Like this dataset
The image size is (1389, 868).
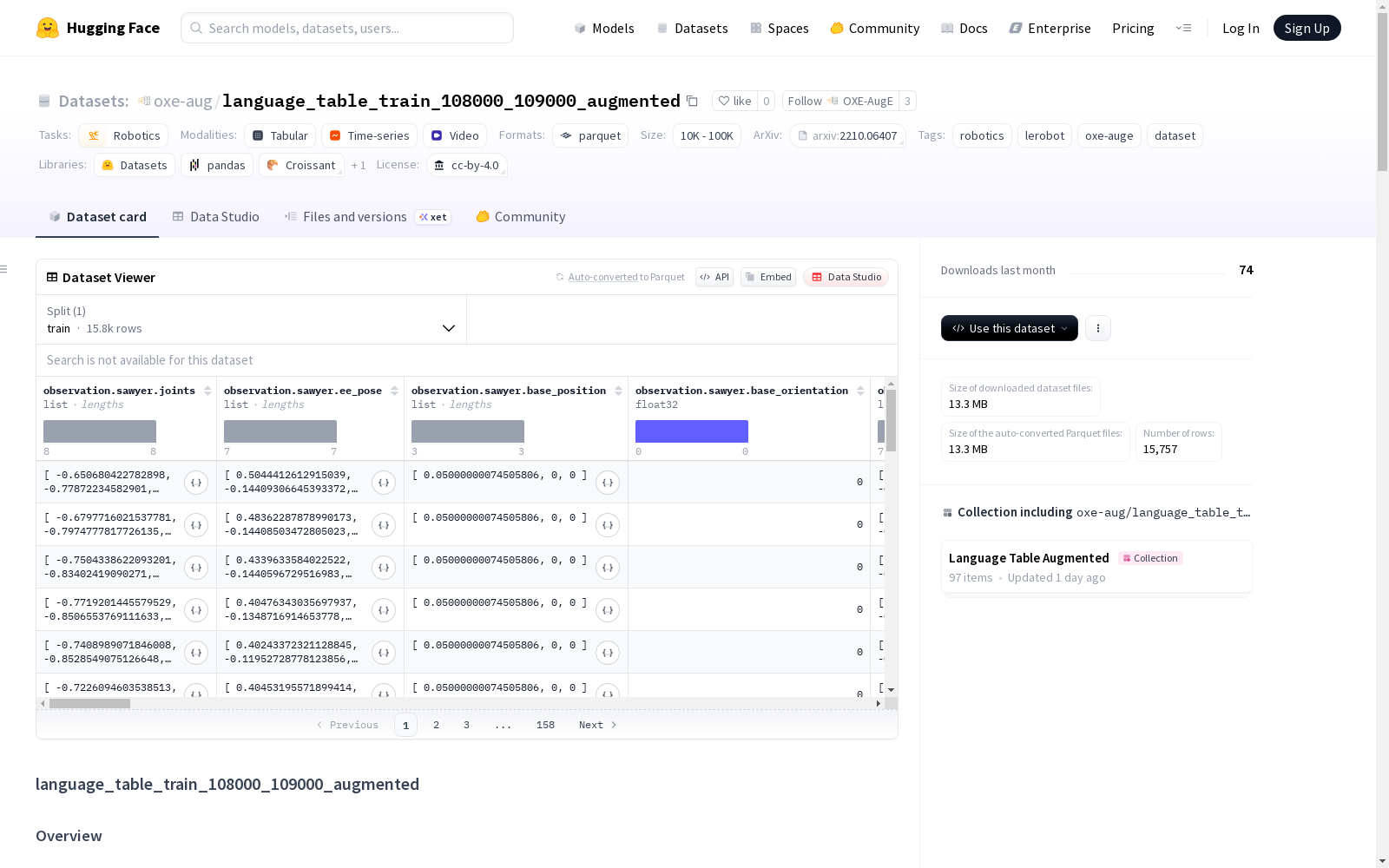coord(734,101)
